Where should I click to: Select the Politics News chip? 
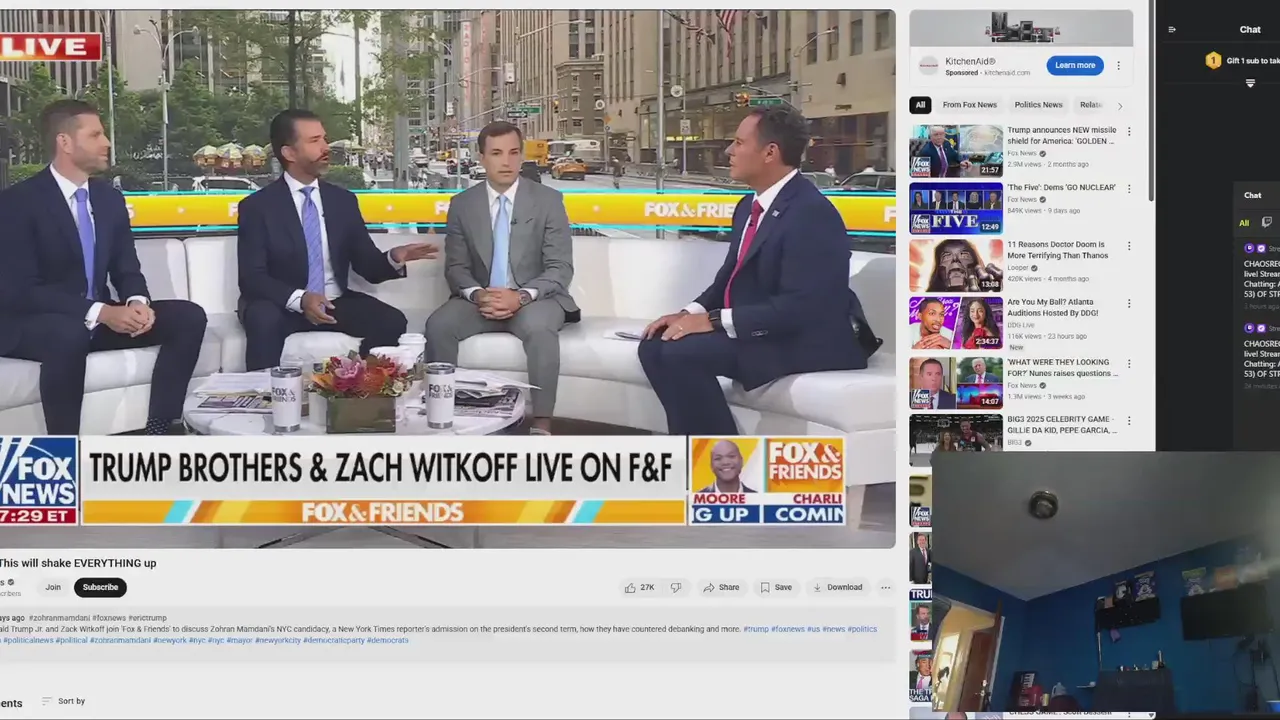click(x=1038, y=105)
